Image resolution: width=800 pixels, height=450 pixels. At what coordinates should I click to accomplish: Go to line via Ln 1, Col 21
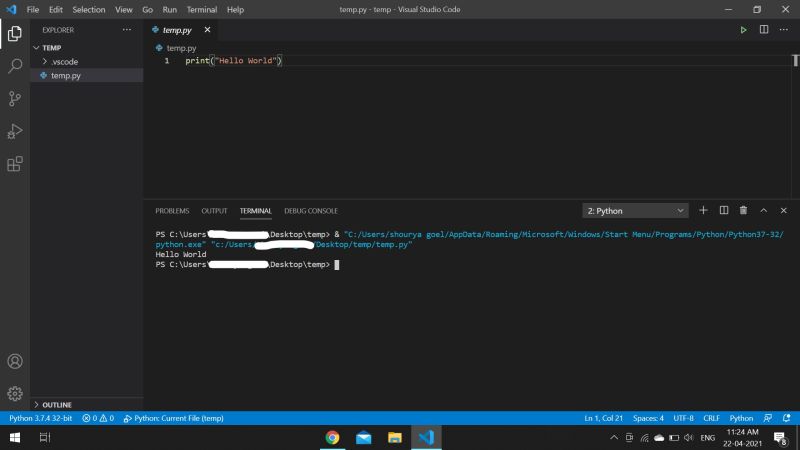[604, 418]
